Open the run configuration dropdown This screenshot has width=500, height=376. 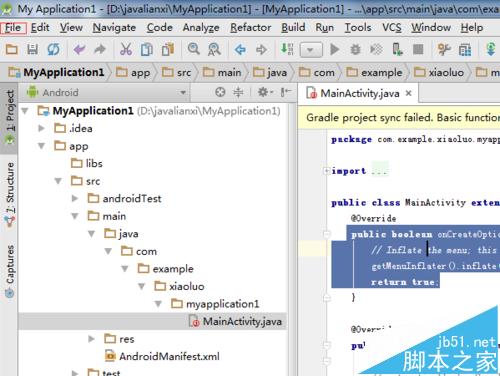pyautogui.click(x=311, y=50)
